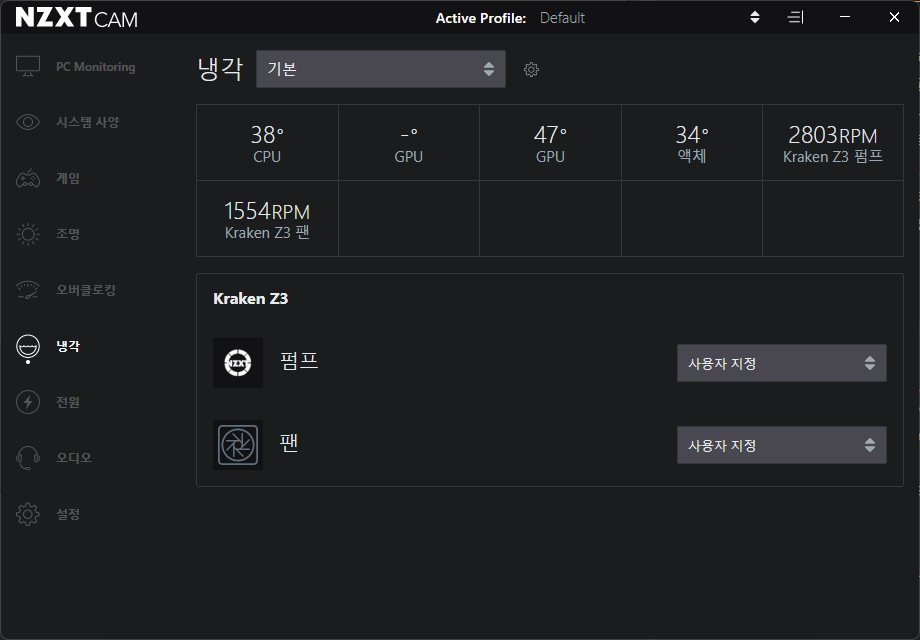Click the fan icon thumbnail

tap(238, 445)
